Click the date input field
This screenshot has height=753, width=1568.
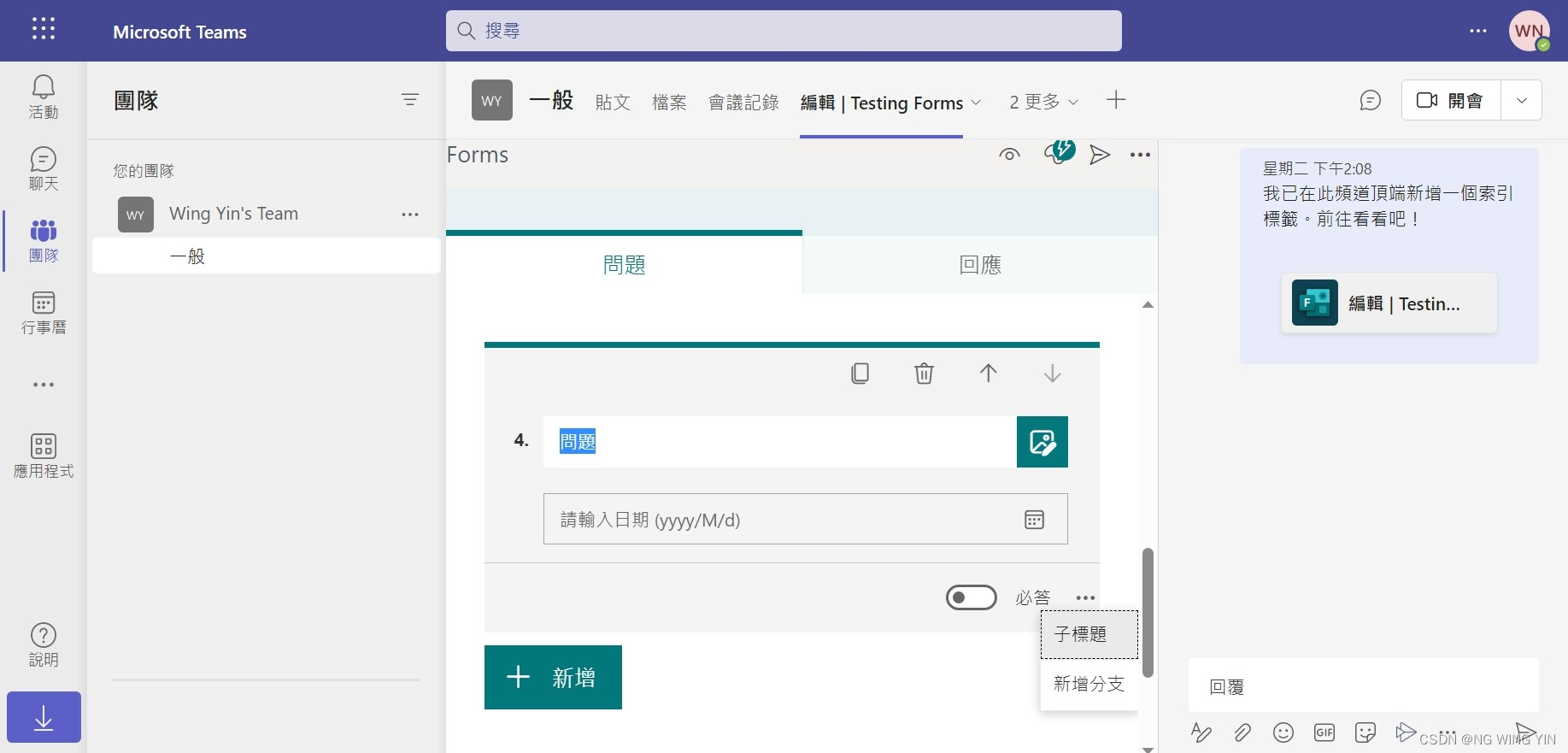pyautogui.click(x=805, y=519)
